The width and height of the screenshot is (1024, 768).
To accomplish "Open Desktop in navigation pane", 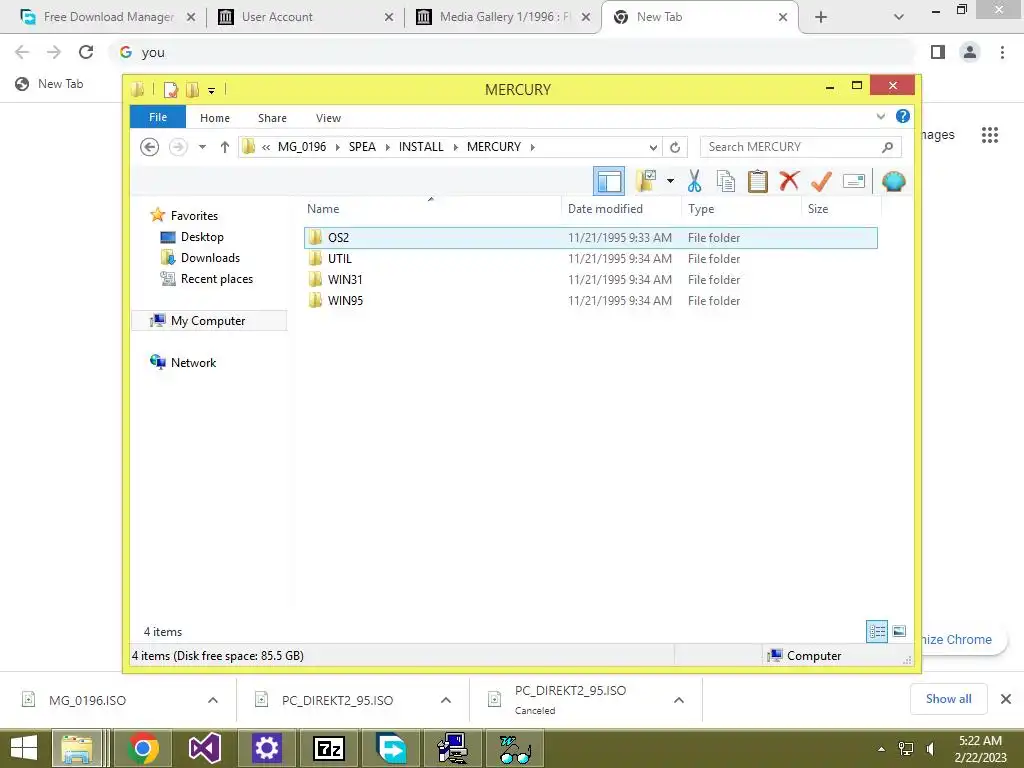I will 202,236.
